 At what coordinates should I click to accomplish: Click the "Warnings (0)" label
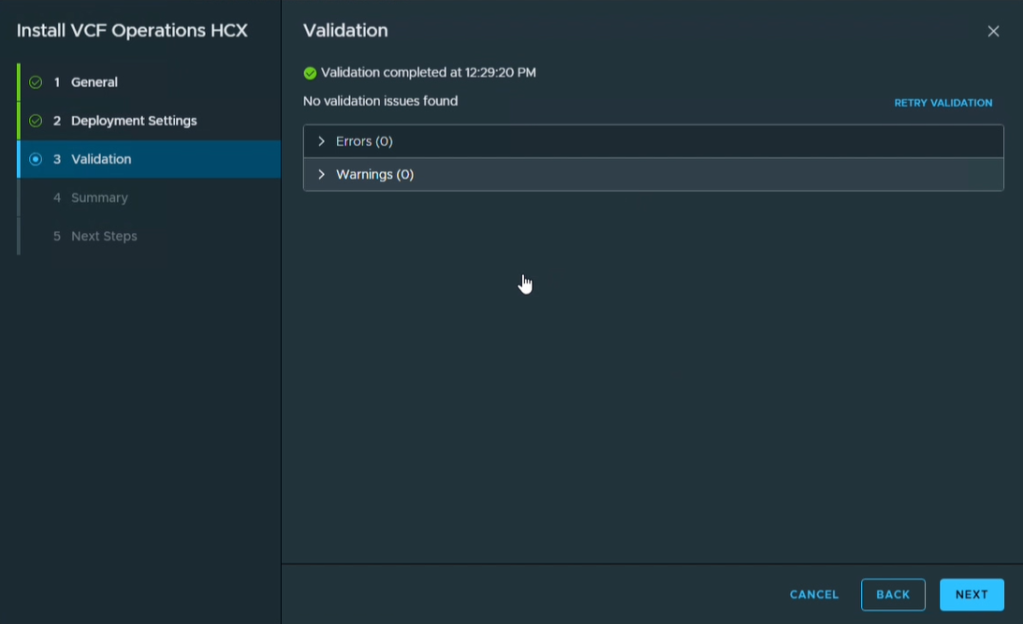coord(374,174)
